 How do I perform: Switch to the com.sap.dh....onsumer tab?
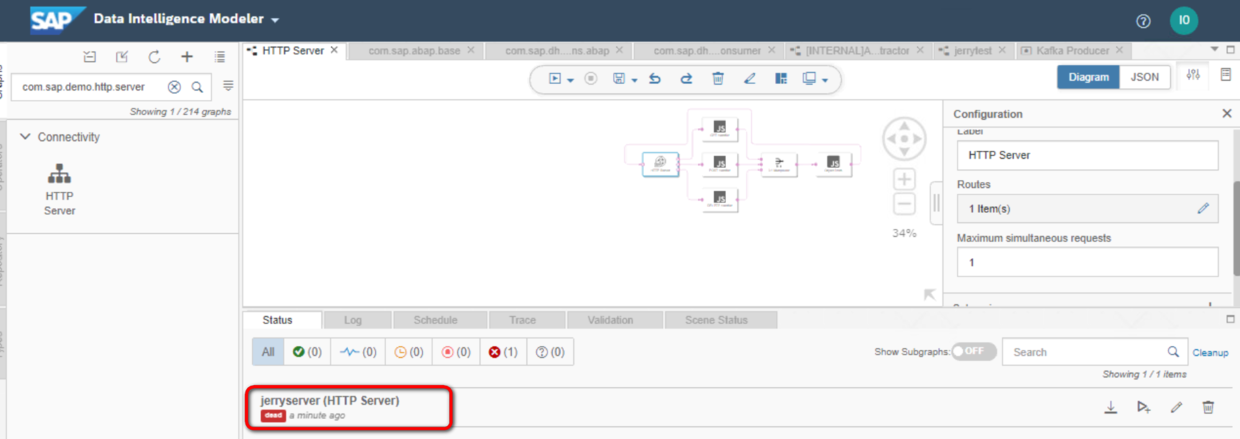[707, 50]
